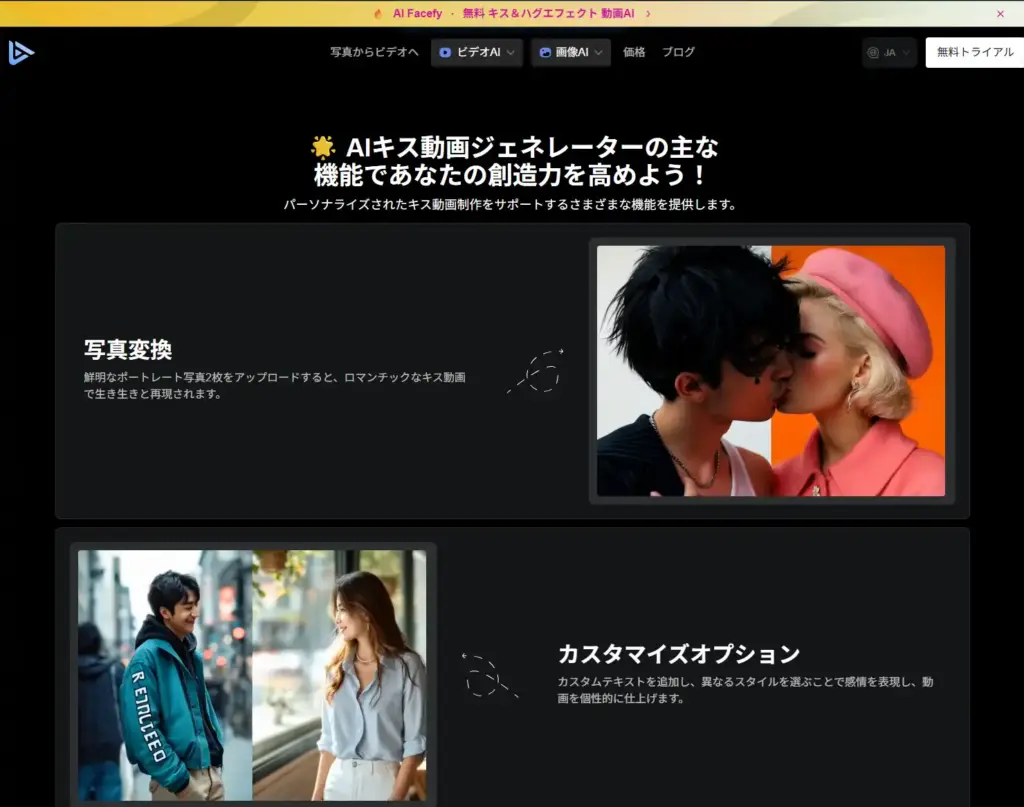The height and width of the screenshot is (807, 1024).
Task: Expand the ビデオAI dropdown
Action: point(477,52)
